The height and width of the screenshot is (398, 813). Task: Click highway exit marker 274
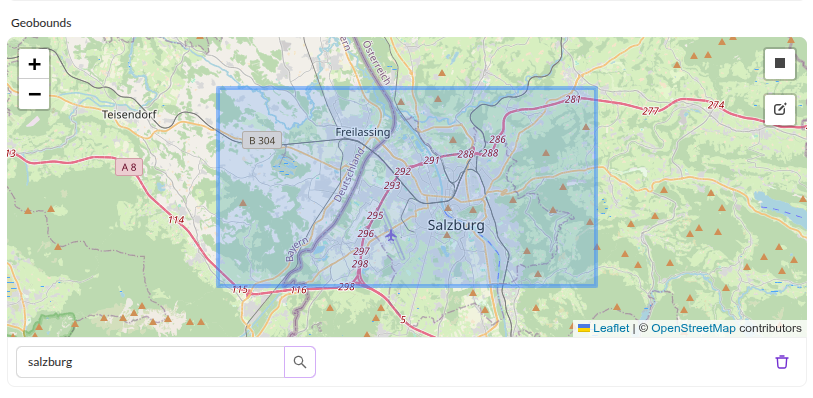pos(716,105)
